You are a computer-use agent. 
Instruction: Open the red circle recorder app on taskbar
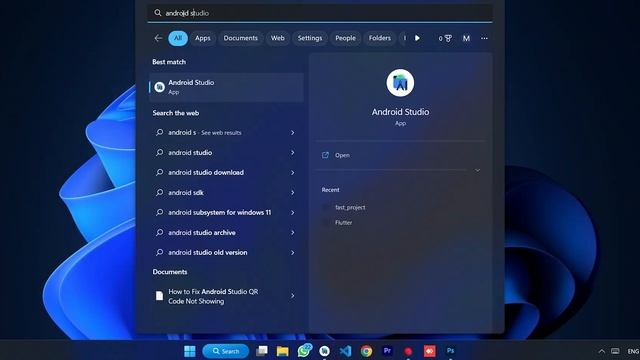(408, 351)
